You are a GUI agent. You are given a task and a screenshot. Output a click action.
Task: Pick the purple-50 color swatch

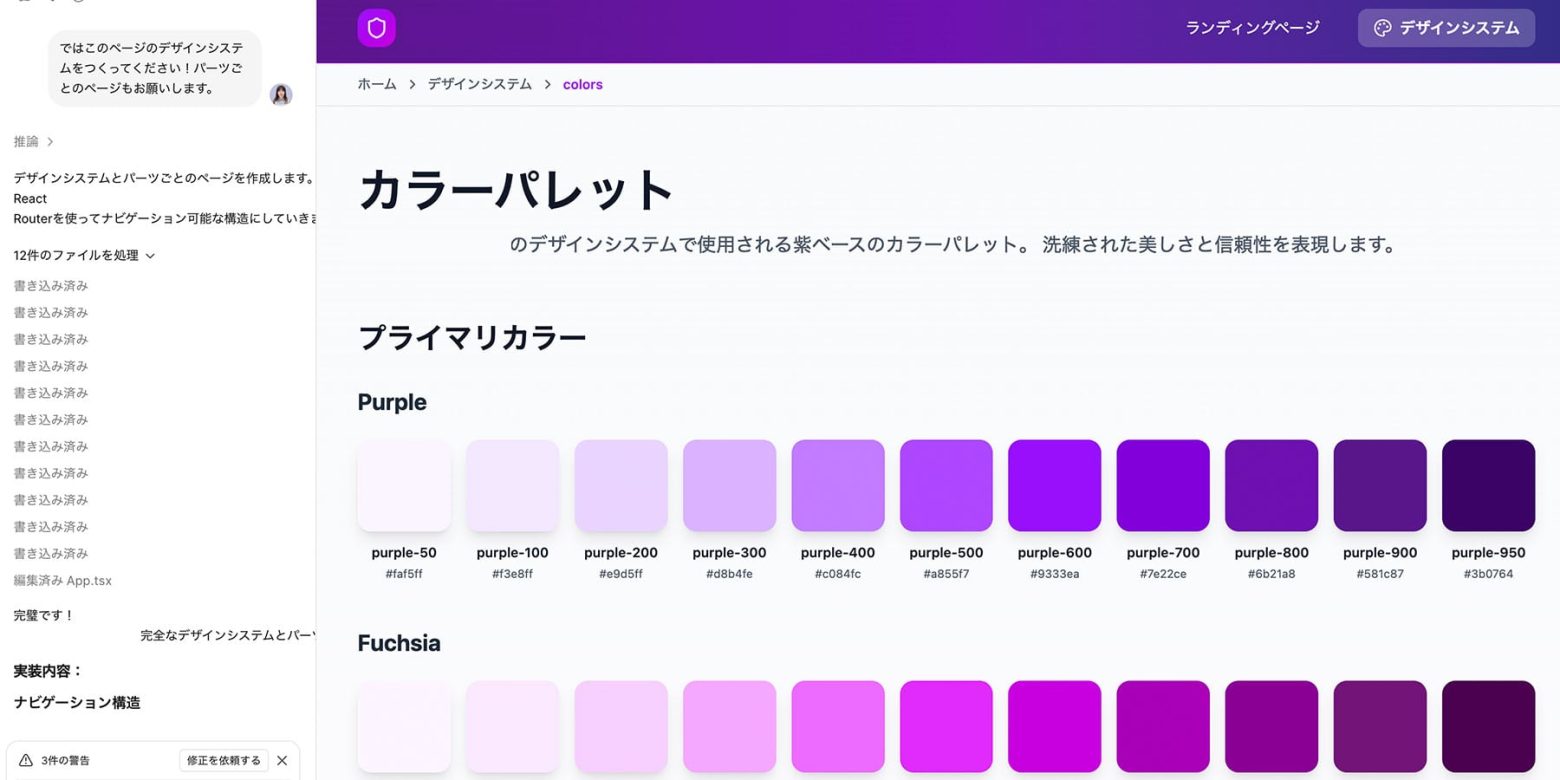(x=404, y=485)
